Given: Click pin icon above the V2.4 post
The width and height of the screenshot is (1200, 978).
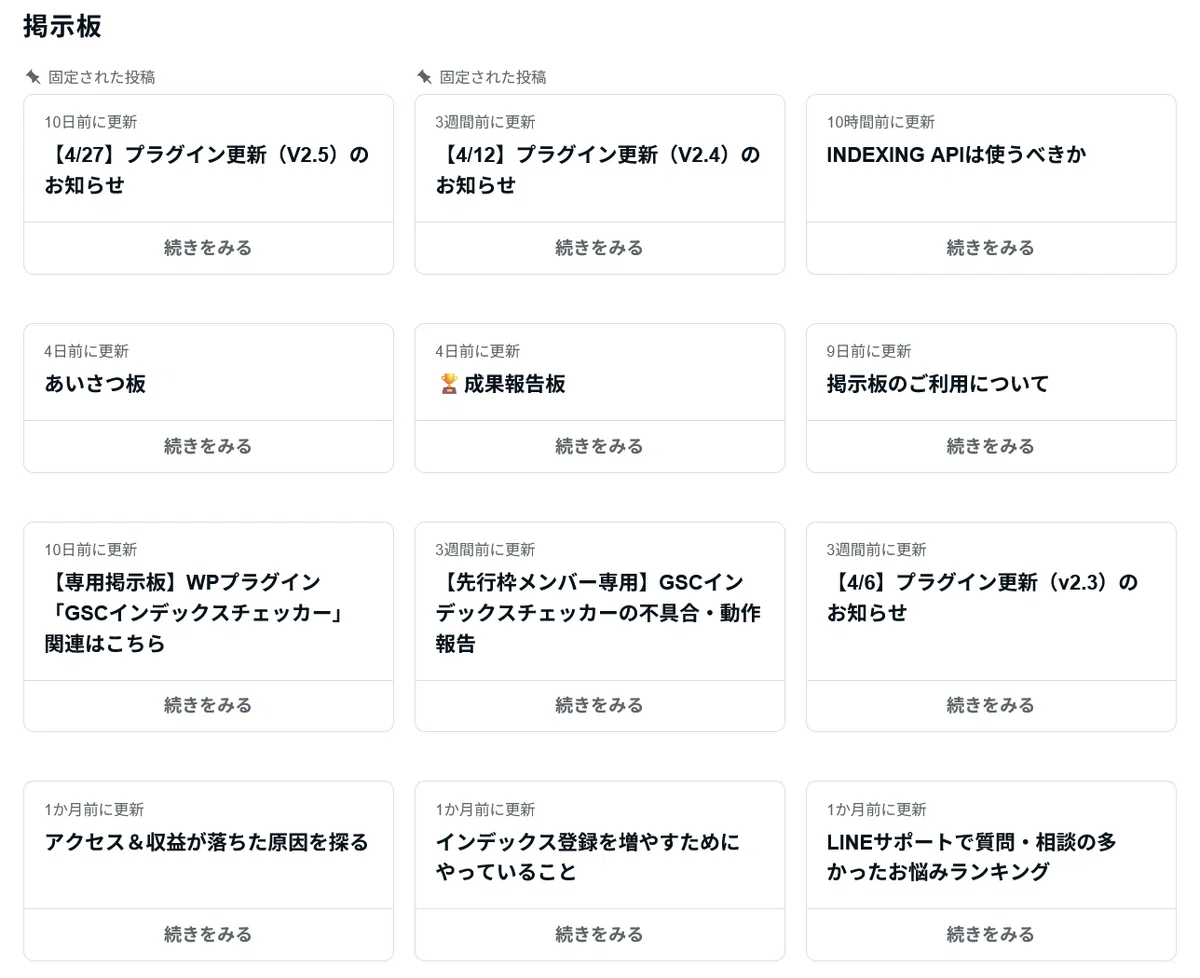Looking at the screenshot, I should [424, 77].
